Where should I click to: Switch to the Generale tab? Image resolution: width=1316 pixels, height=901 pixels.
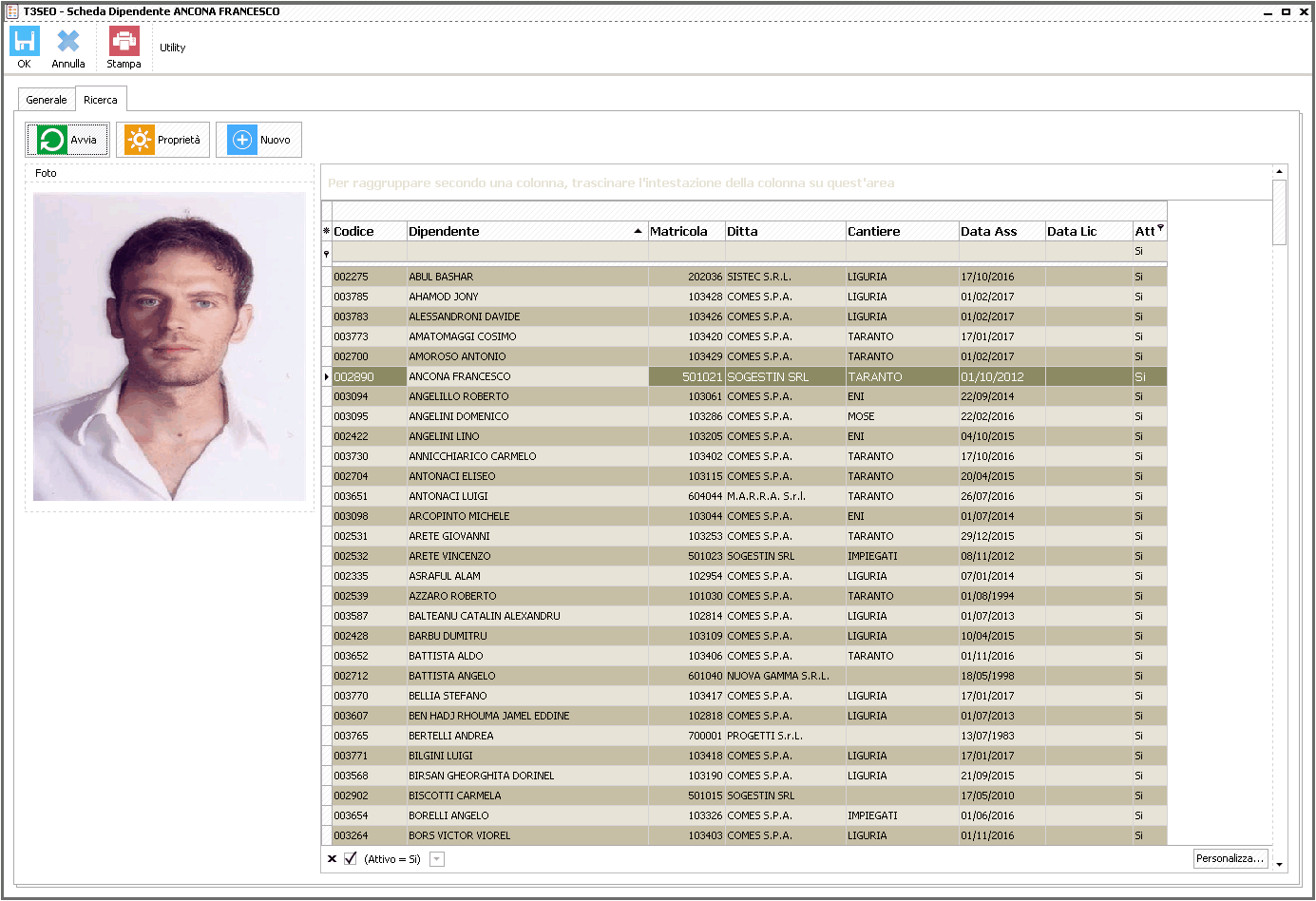click(47, 100)
